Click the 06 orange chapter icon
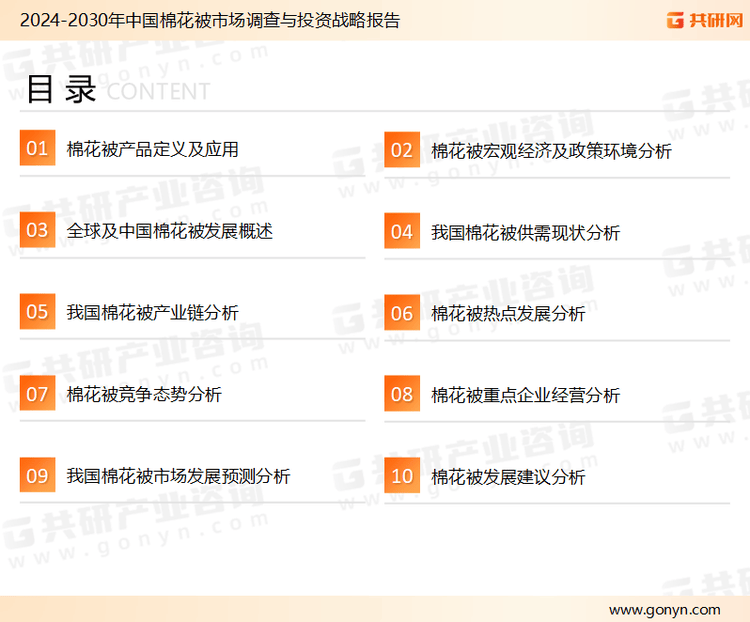The width and height of the screenshot is (750, 622). (x=402, y=313)
